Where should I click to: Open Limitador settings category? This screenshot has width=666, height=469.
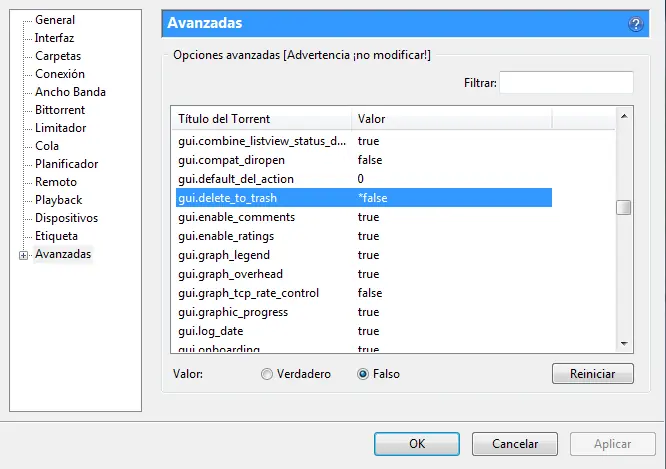click(x=61, y=128)
